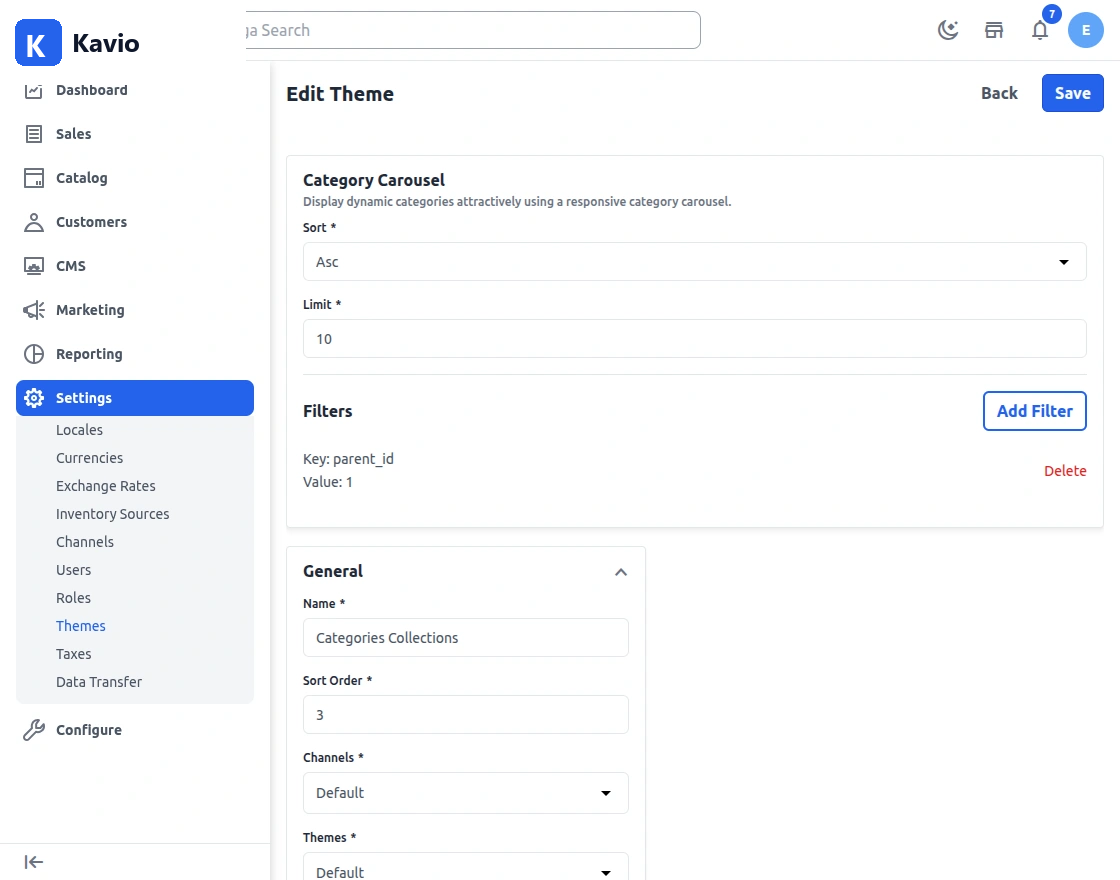Image resolution: width=1120 pixels, height=880 pixels.
Task: Open the Channels Default dropdown
Action: pos(466,793)
